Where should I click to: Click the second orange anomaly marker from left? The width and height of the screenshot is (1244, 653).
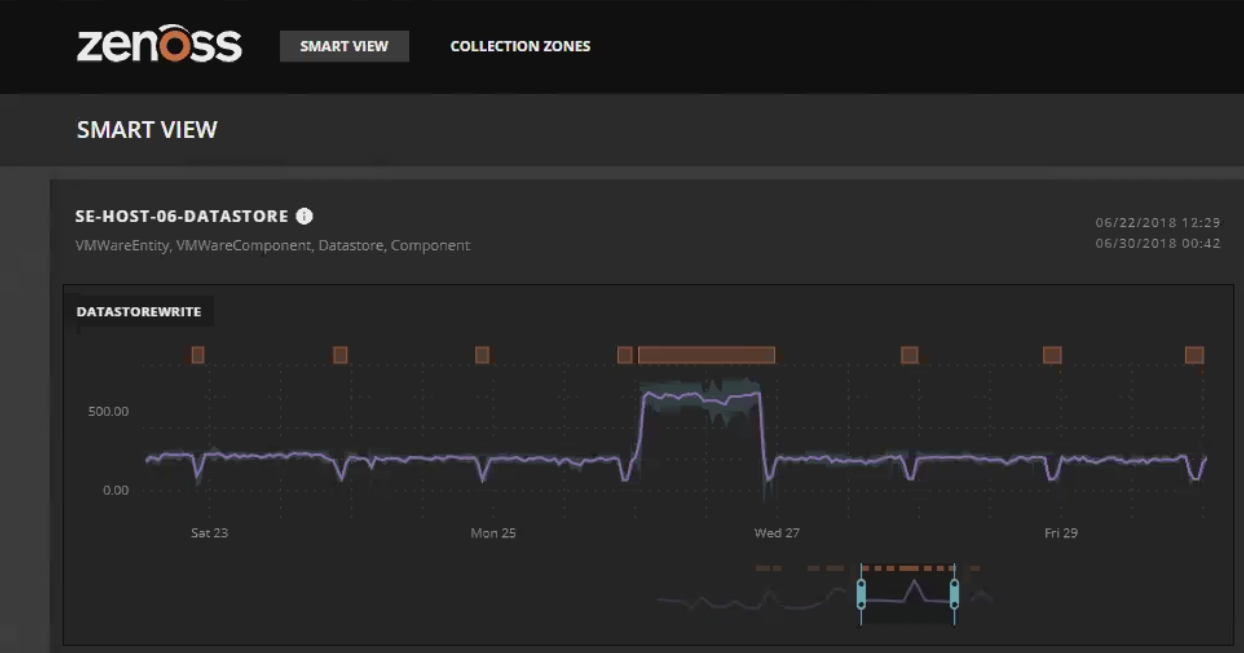pyautogui.click(x=340, y=355)
